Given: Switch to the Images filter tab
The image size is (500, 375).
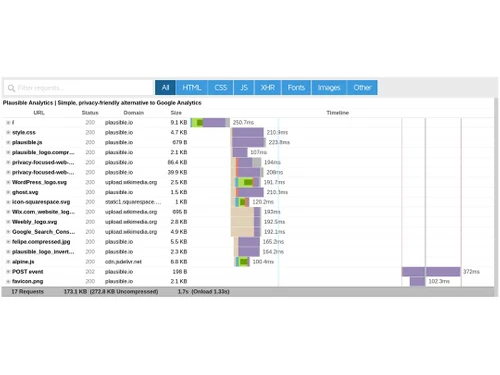Looking at the screenshot, I should click(329, 88).
